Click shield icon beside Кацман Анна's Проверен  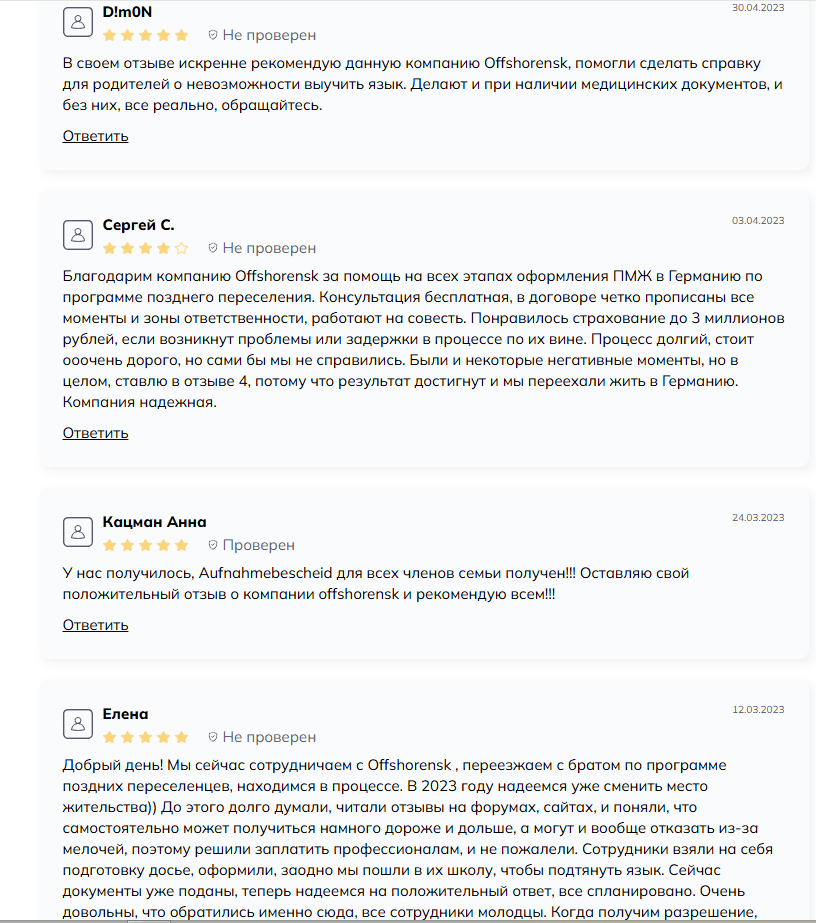point(213,545)
